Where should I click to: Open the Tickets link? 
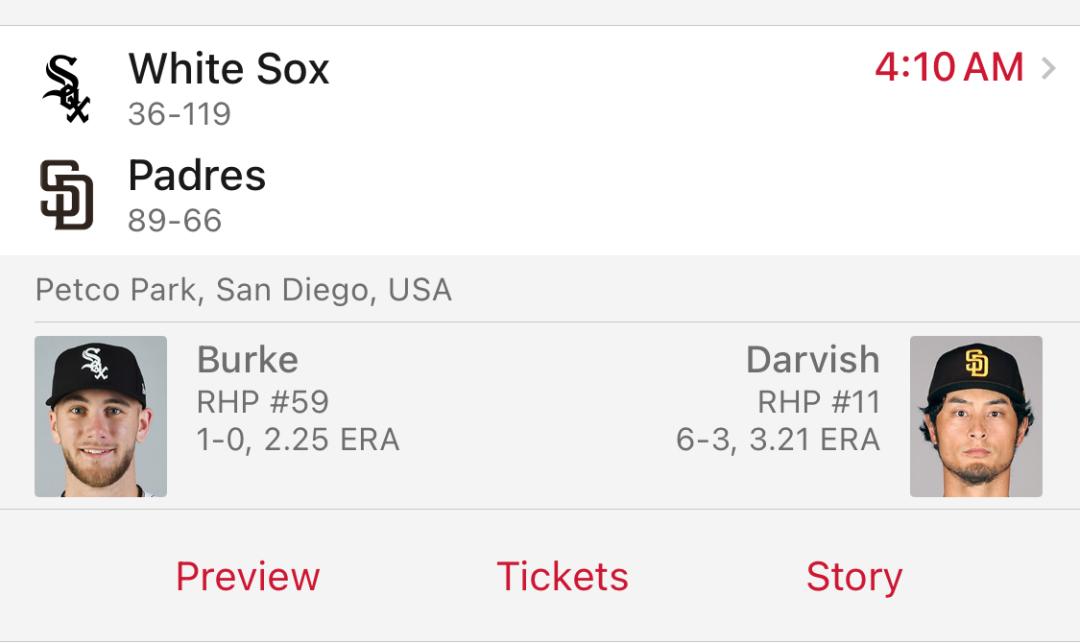pos(562,577)
